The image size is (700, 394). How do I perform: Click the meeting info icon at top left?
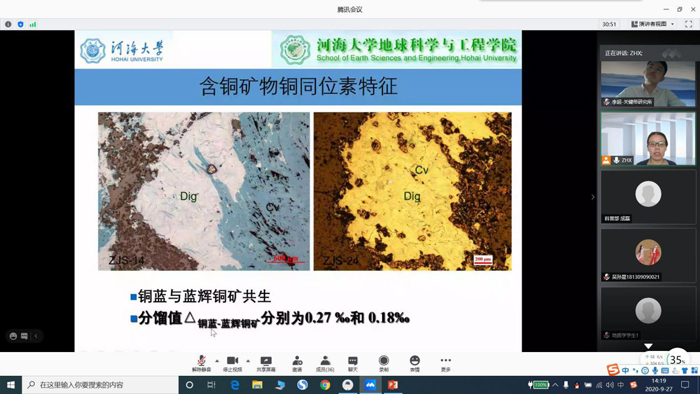[8, 24]
